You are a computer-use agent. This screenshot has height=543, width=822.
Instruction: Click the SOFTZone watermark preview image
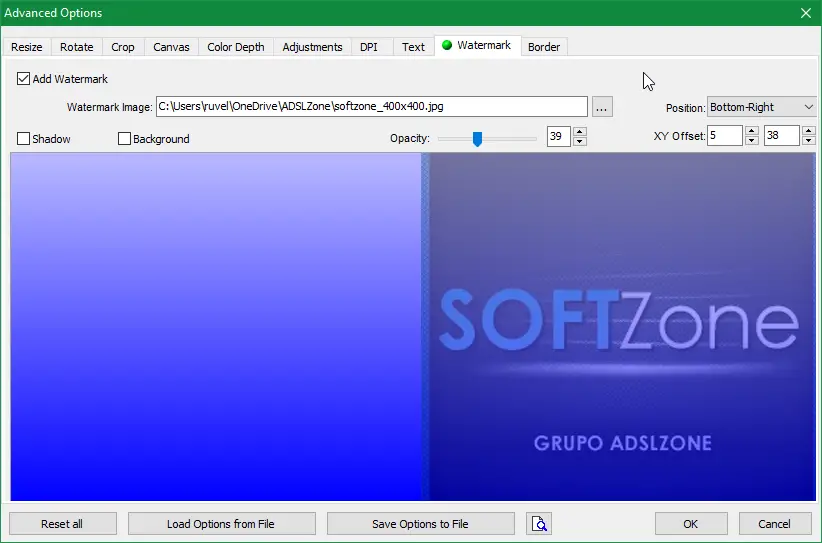[x=619, y=327]
